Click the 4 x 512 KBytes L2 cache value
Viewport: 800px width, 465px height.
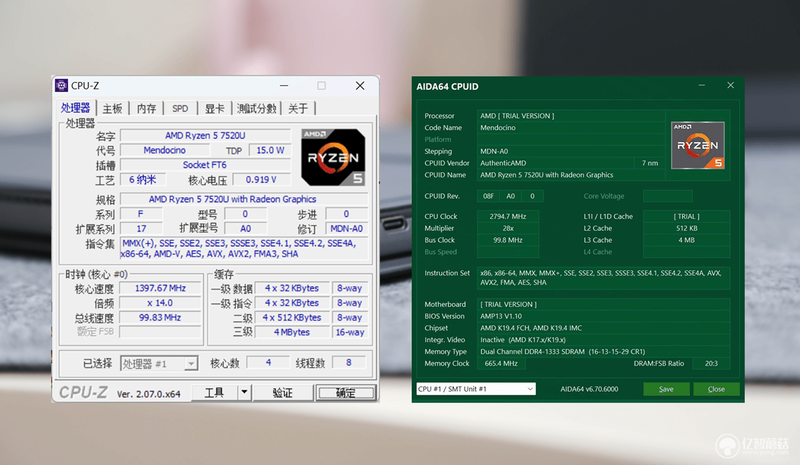pyautogui.click(x=292, y=317)
